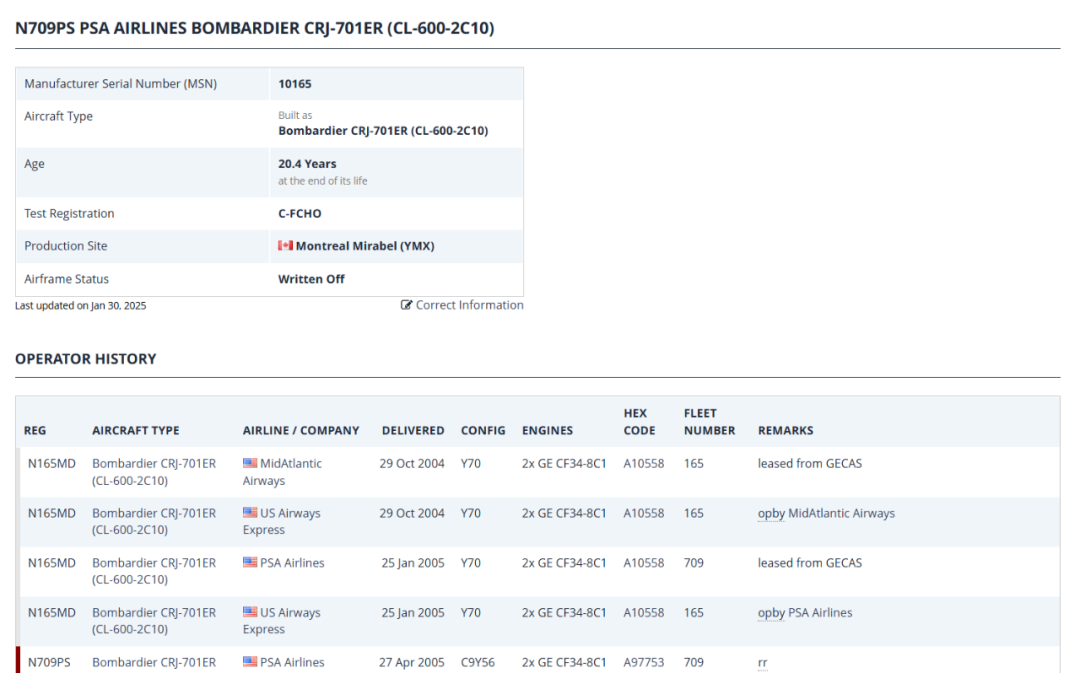Viewport: 1080px width, 673px height.
Task: Click the hex code A97753
Action: pos(644,662)
